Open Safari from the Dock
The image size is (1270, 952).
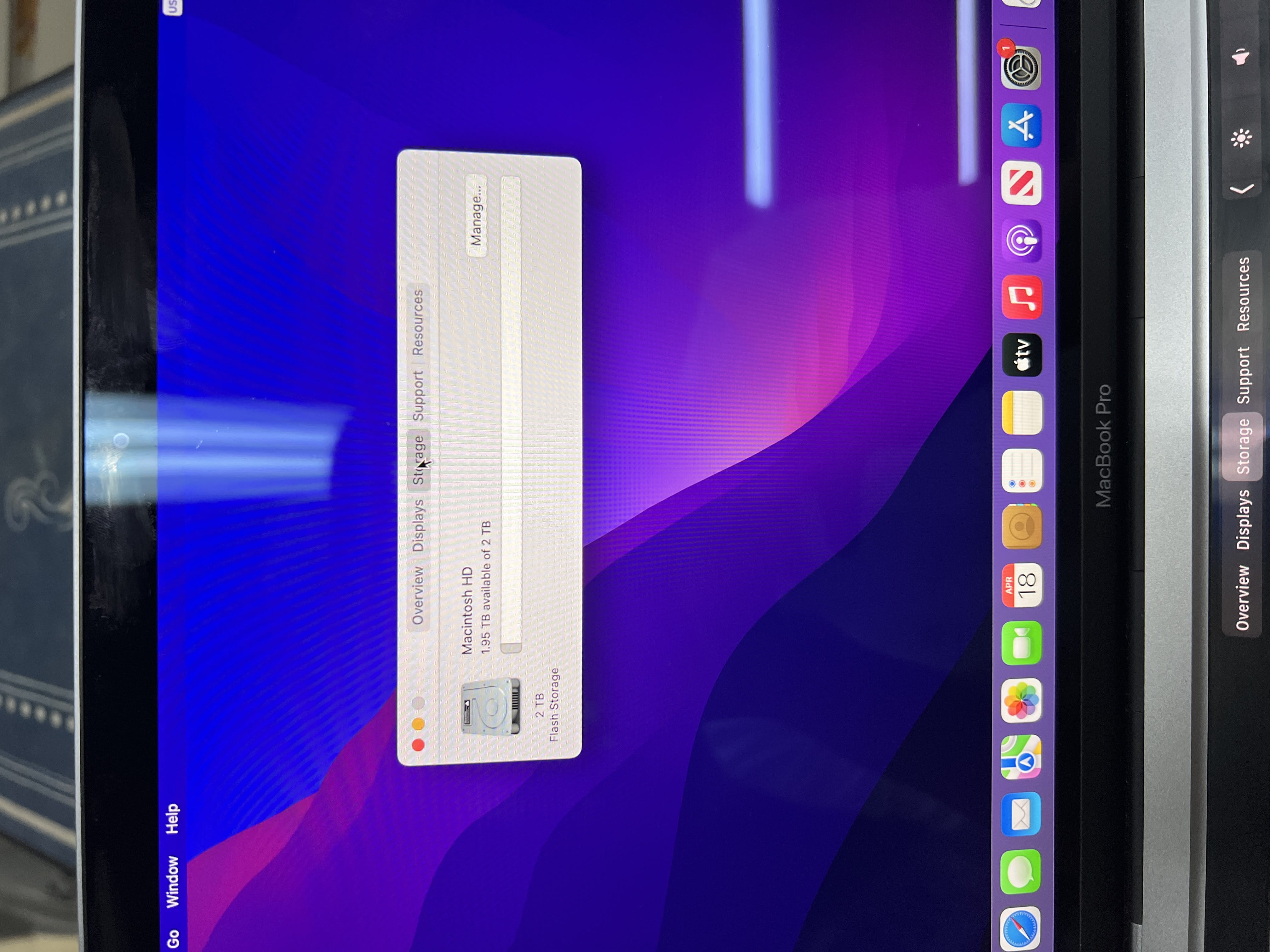pos(1021,928)
